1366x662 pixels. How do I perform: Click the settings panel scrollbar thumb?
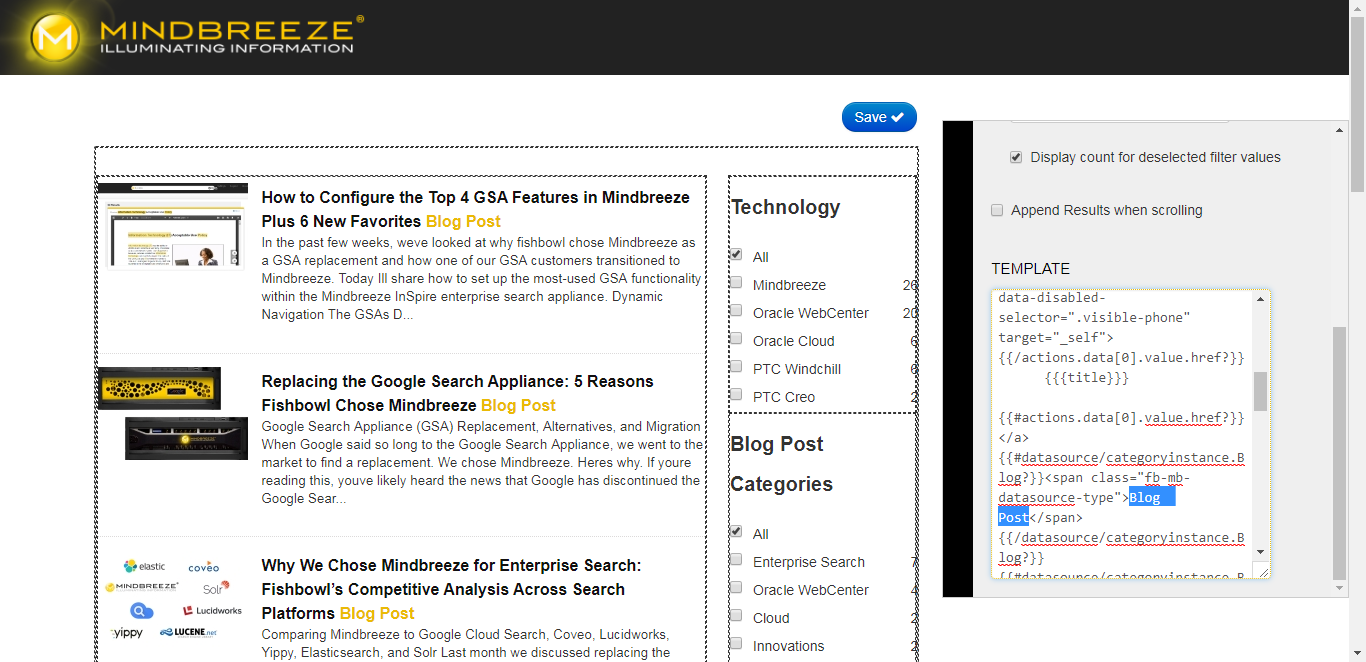click(x=1340, y=453)
